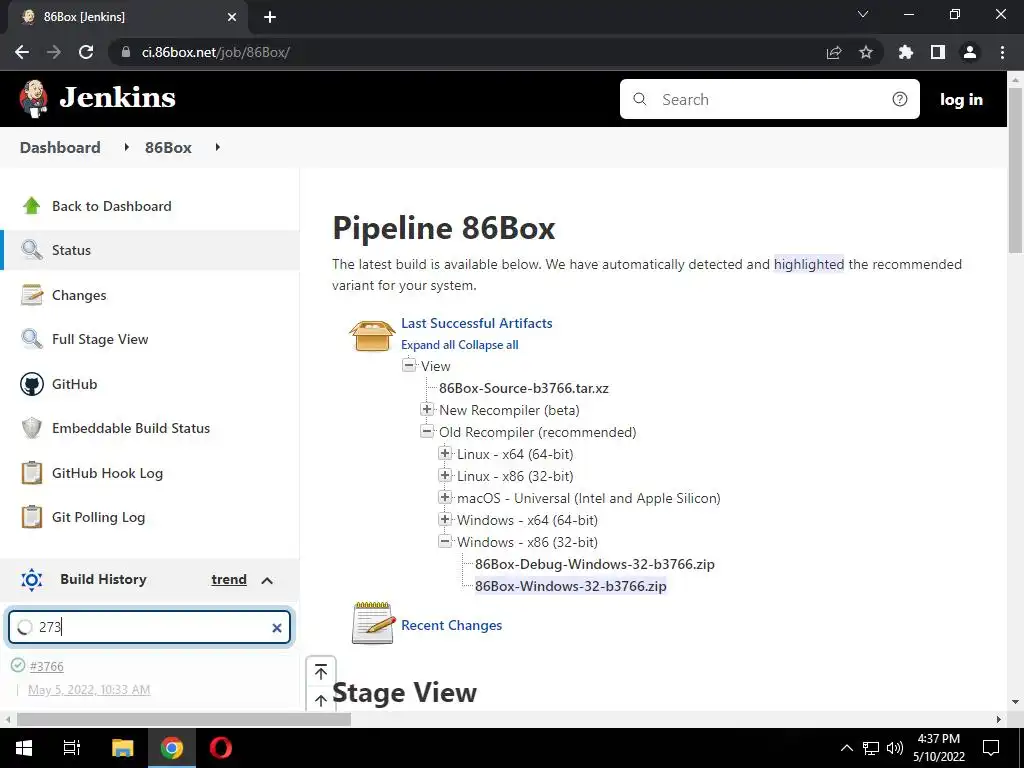Click the search magnifier icon in header
1024x768 pixels.
click(640, 99)
